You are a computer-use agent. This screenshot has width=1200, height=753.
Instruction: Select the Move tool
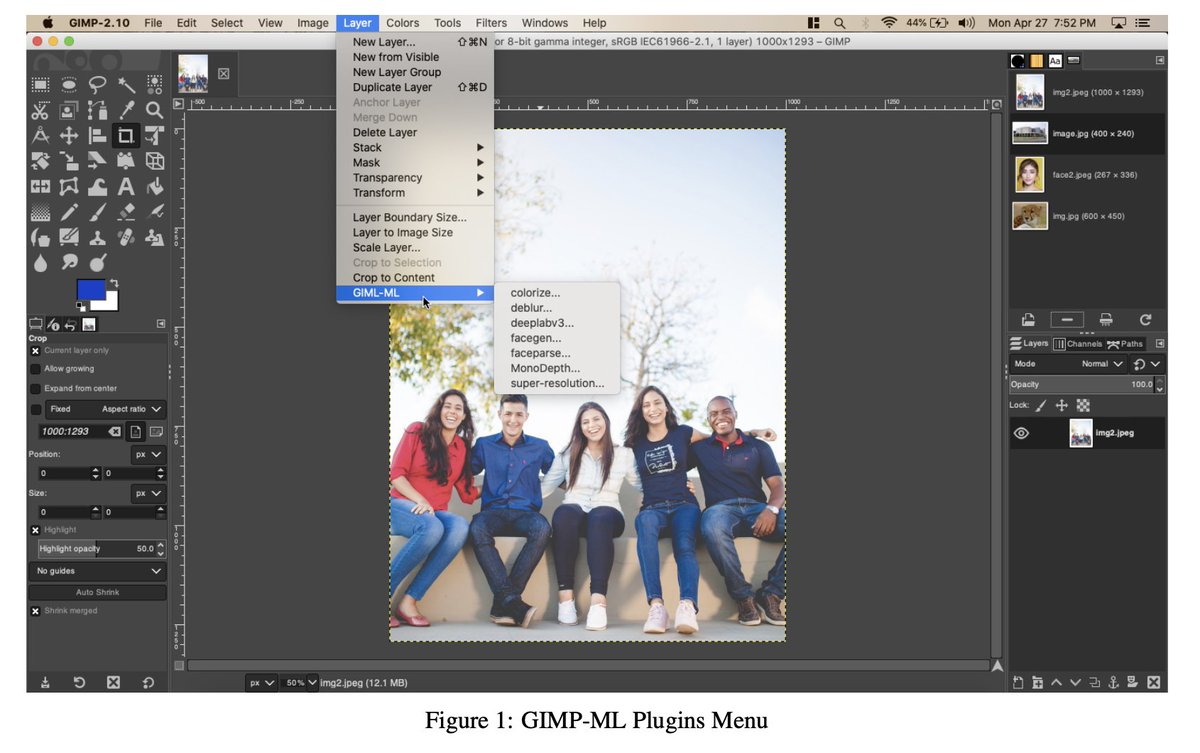[69, 136]
